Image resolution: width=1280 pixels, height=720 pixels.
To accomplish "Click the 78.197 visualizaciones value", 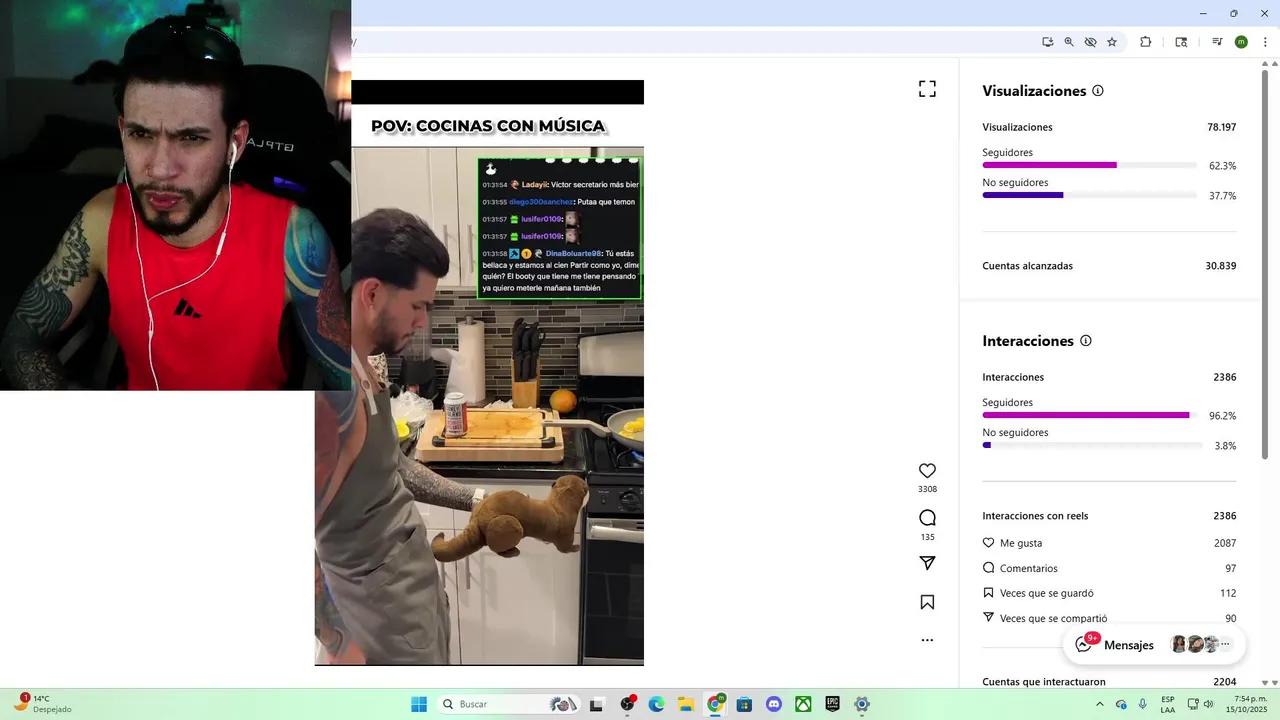I will click(1221, 127).
